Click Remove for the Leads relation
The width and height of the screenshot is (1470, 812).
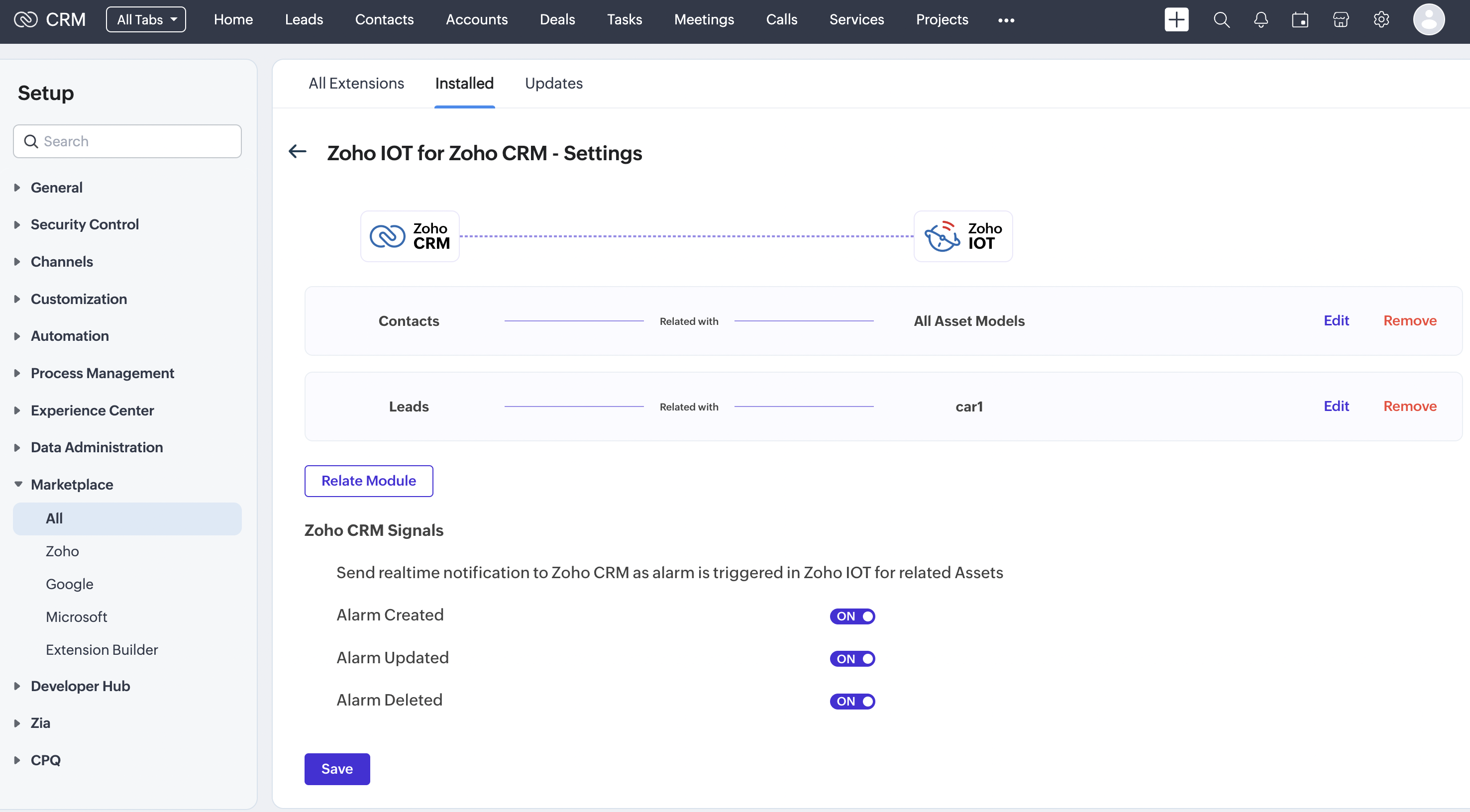click(1409, 406)
